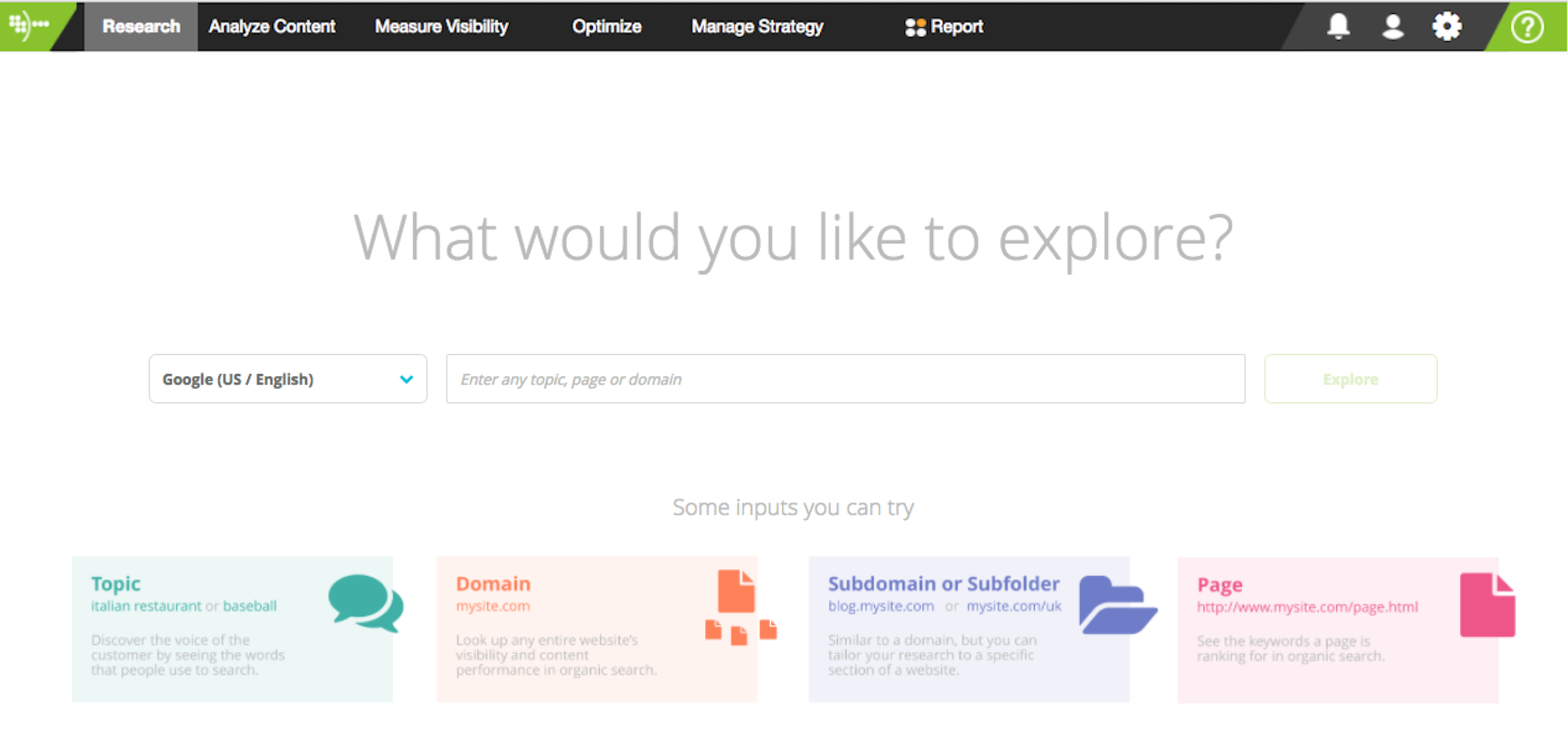The image size is (1568, 747).
Task: Click 'Look up any entire website's' description
Action: coord(556,655)
